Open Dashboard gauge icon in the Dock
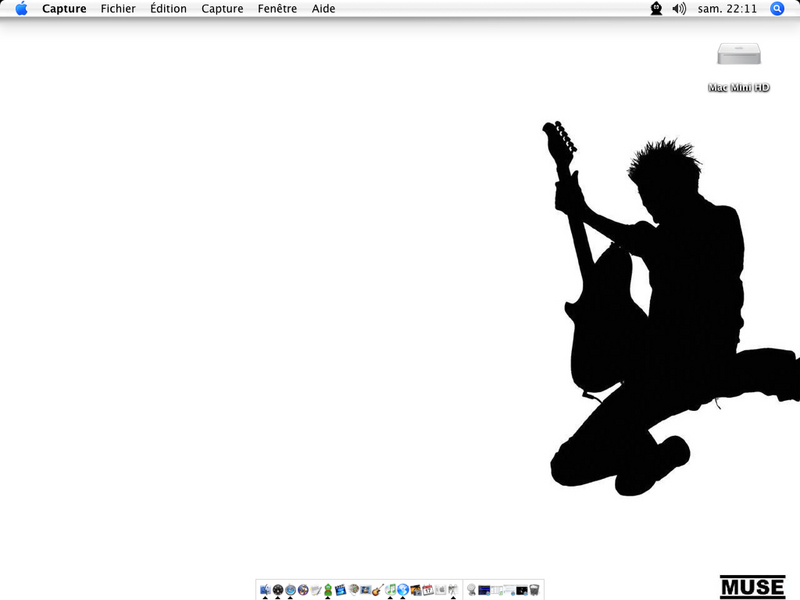 [x=278, y=590]
